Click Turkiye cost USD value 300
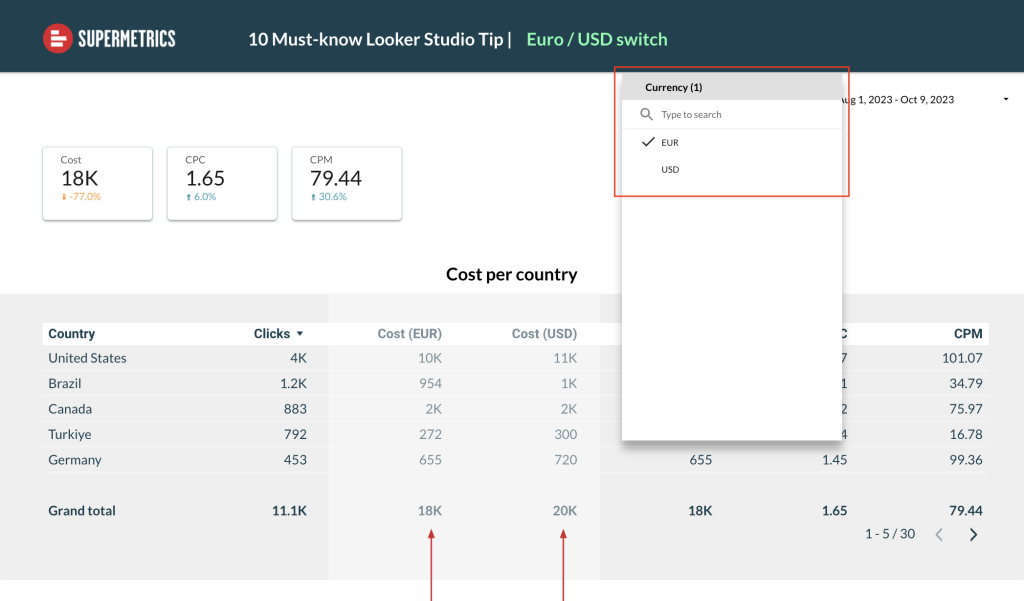Viewport: 1024px width, 601px height. [566, 434]
